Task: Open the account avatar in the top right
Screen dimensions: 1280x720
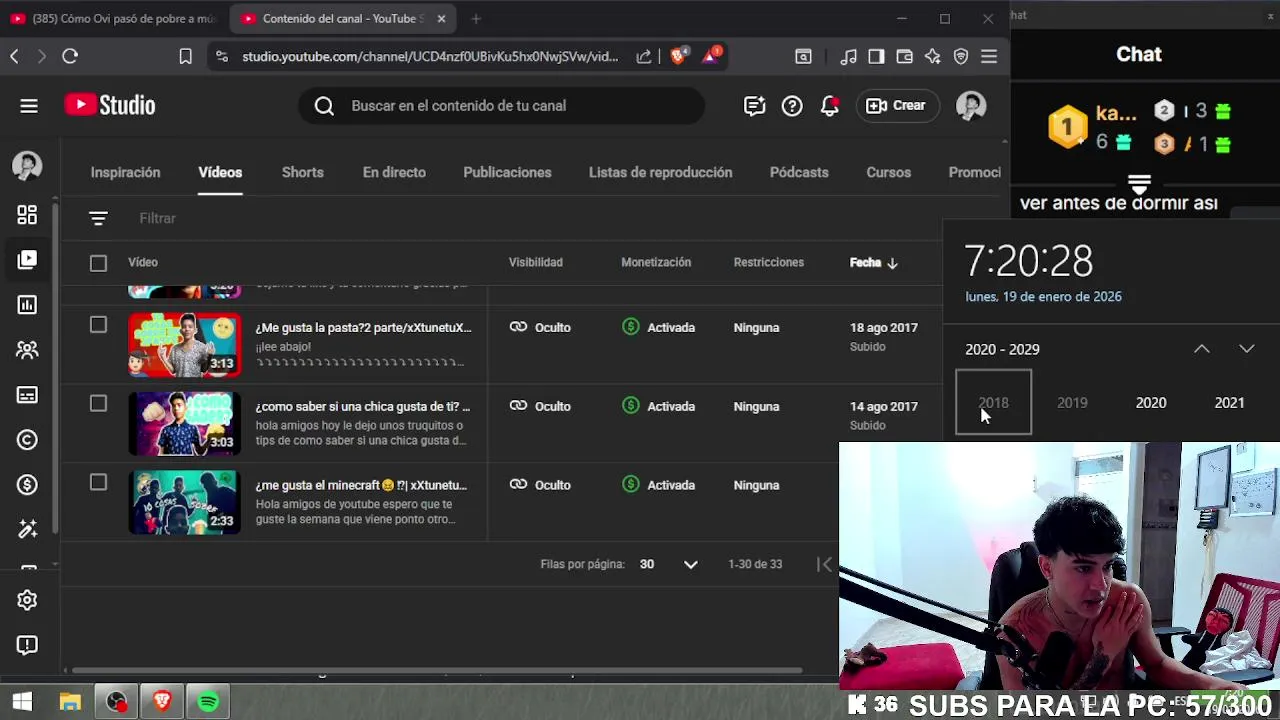Action: [x=971, y=105]
